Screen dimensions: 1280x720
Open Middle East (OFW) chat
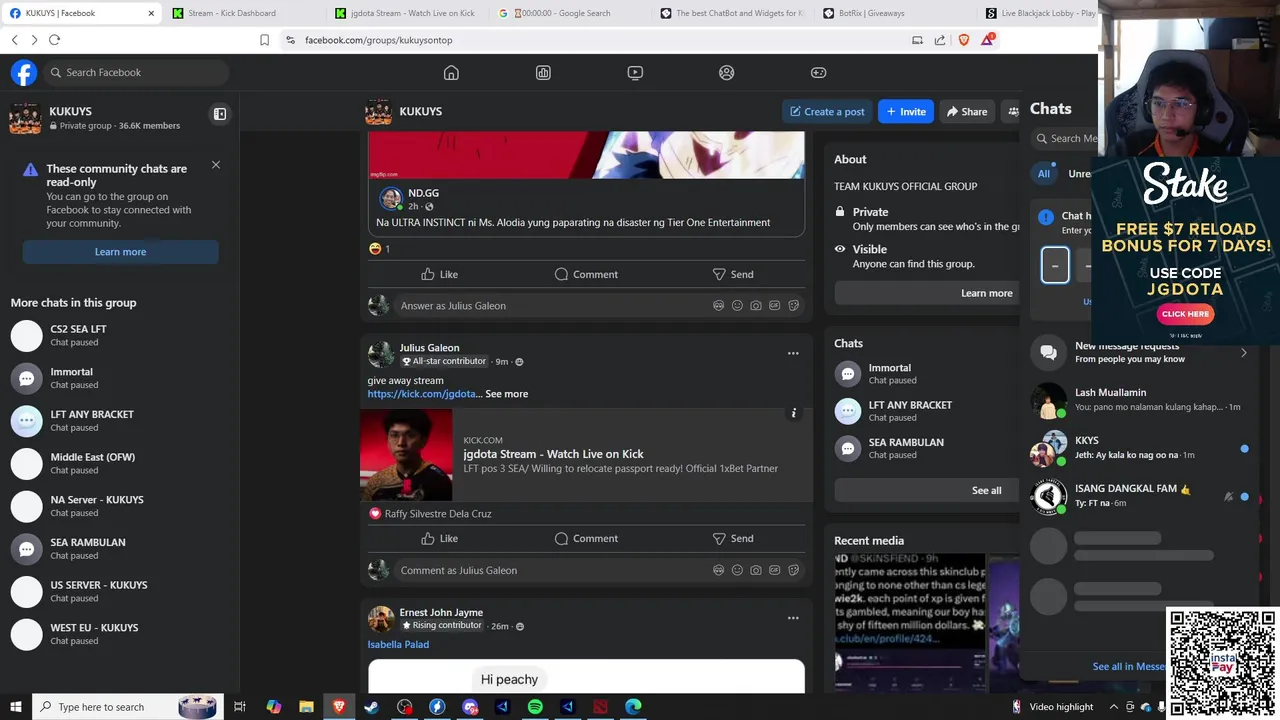click(120, 463)
